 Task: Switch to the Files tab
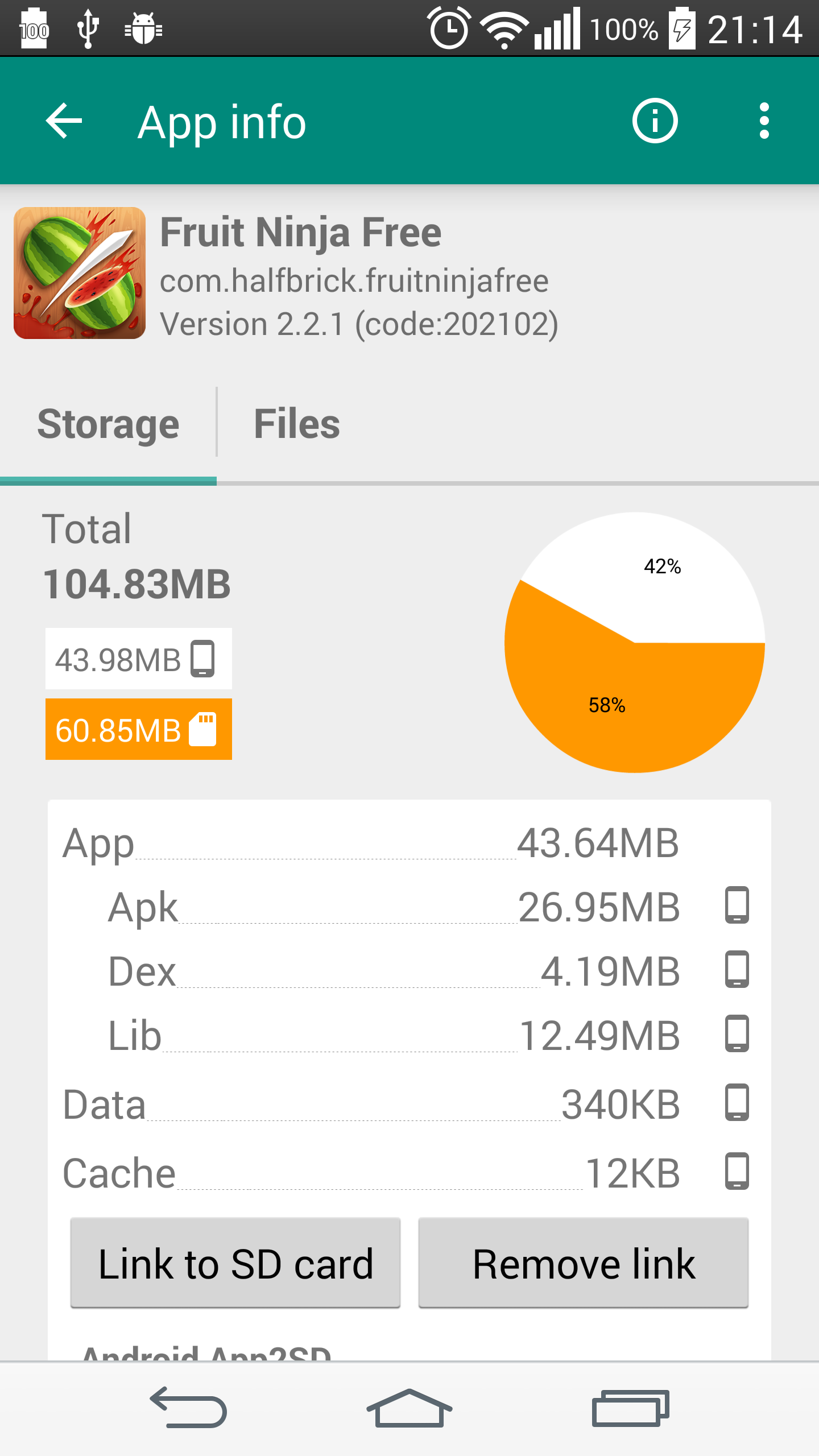coord(296,424)
